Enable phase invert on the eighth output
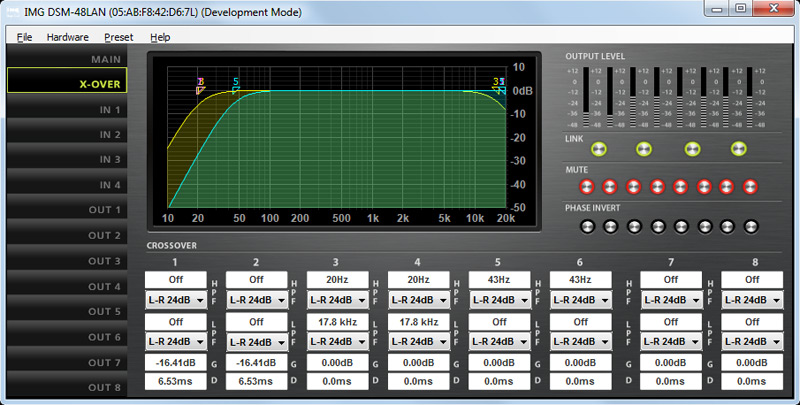Viewport: 800px width, 405px height. [751, 226]
